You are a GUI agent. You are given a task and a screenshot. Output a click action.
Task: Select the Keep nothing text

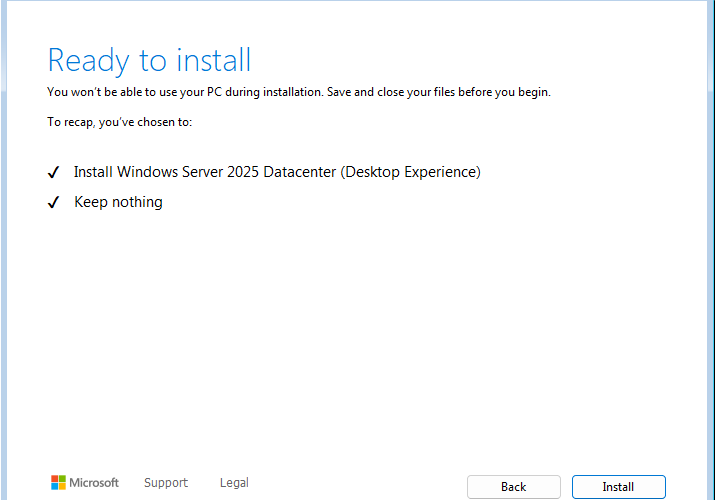click(119, 202)
